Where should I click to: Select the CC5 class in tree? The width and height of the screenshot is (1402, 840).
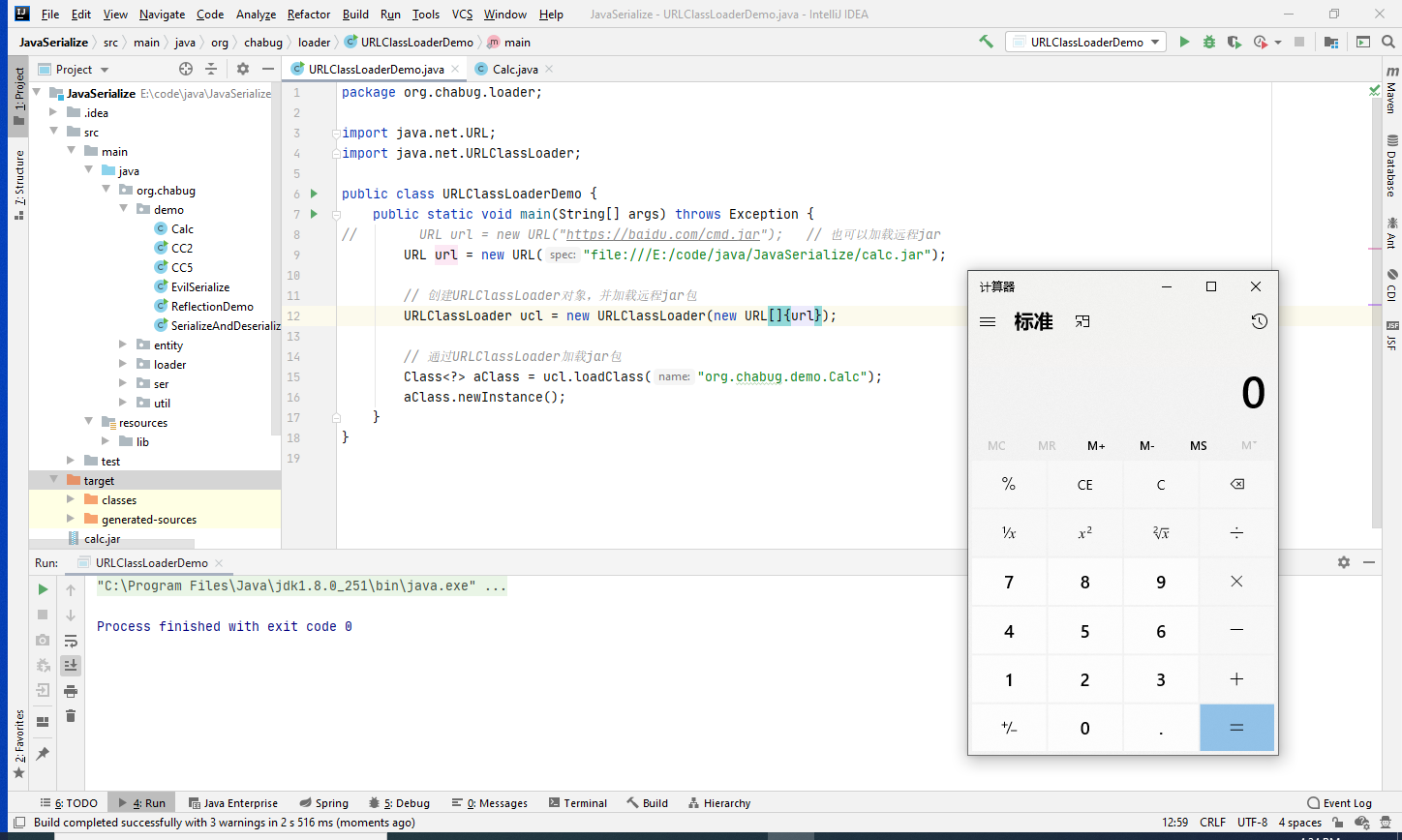pyautogui.click(x=182, y=267)
